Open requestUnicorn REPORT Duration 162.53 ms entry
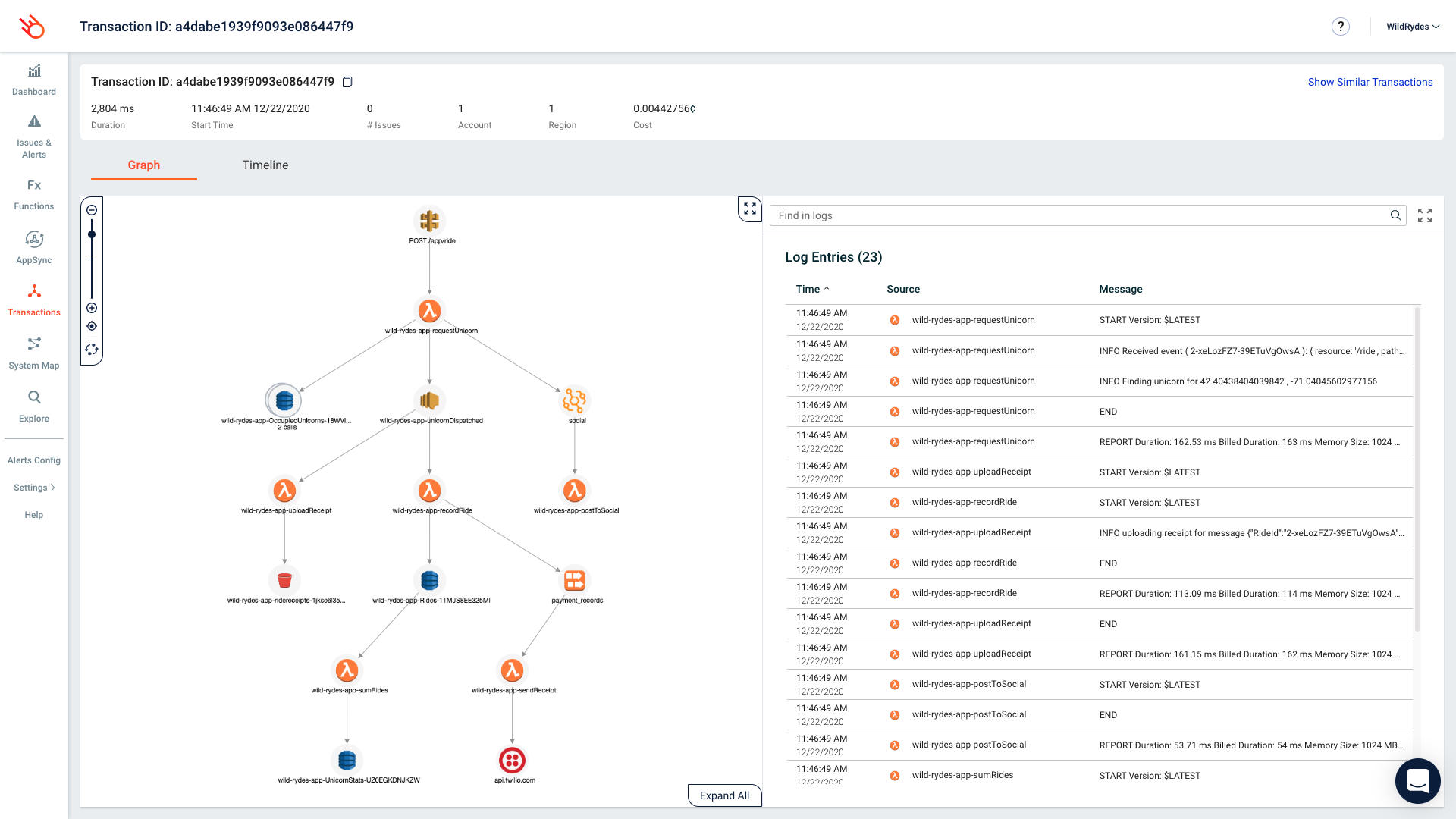1456x819 pixels. click(x=1099, y=442)
